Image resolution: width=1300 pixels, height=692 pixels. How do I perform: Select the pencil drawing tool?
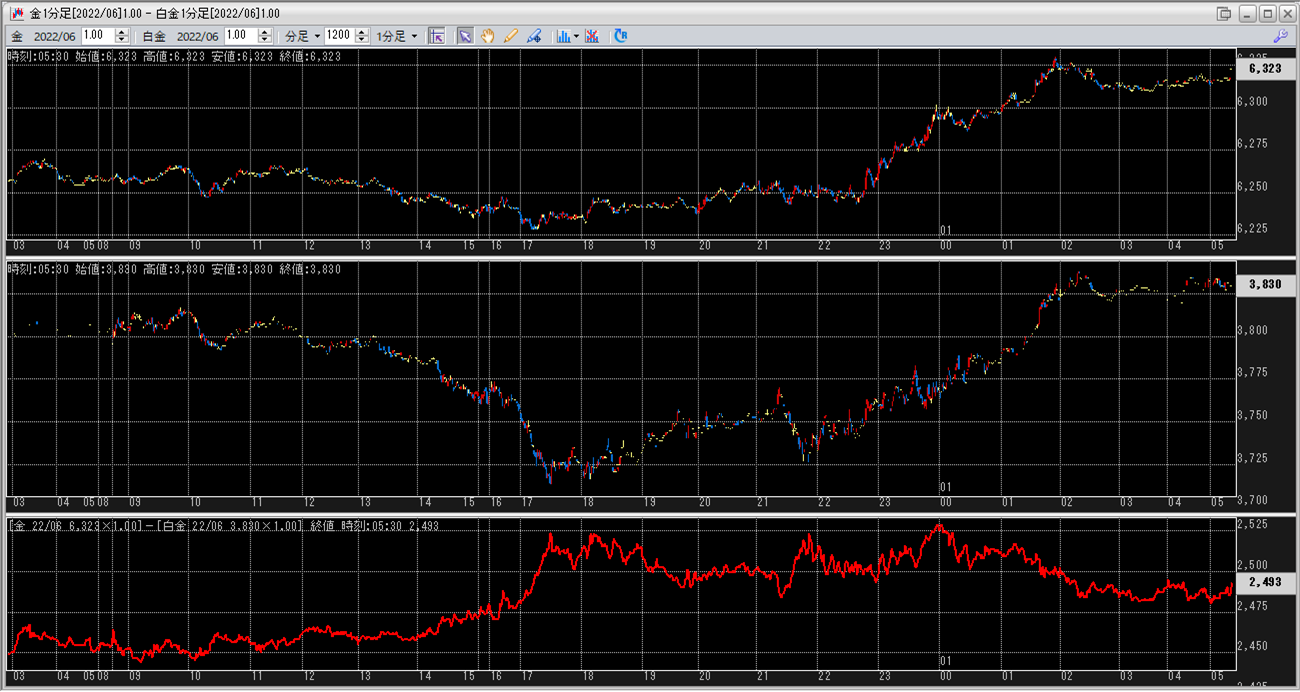click(511, 36)
